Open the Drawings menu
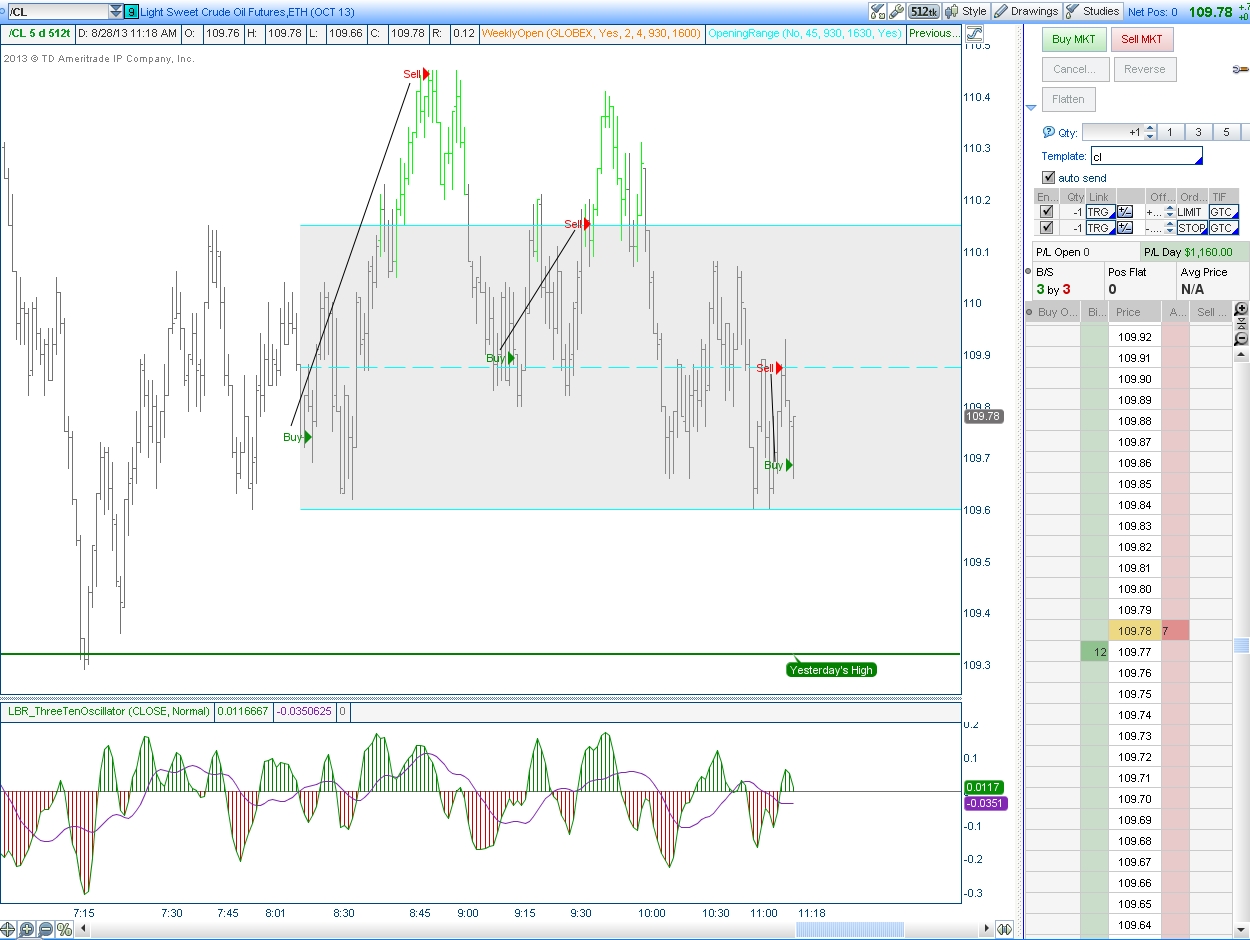This screenshot has height=940, width=1250. 1027,11
